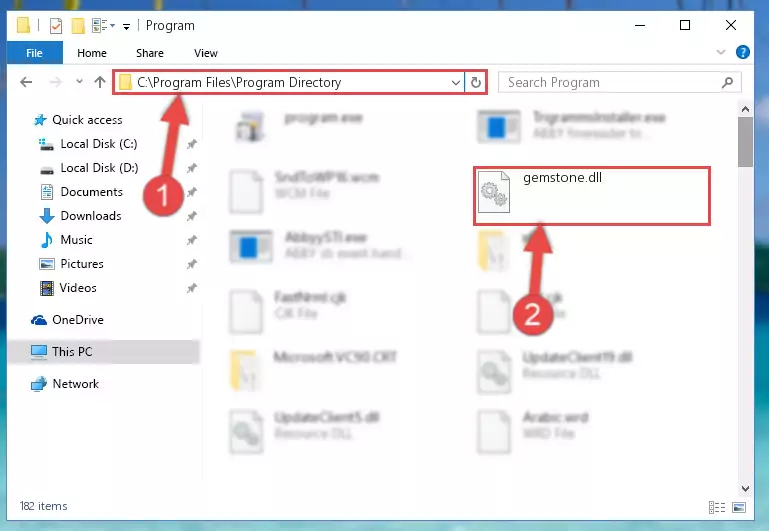Select Quick access in navigation pane
Viewport: 769px width, 531px height.
click(x=87, y=120)
